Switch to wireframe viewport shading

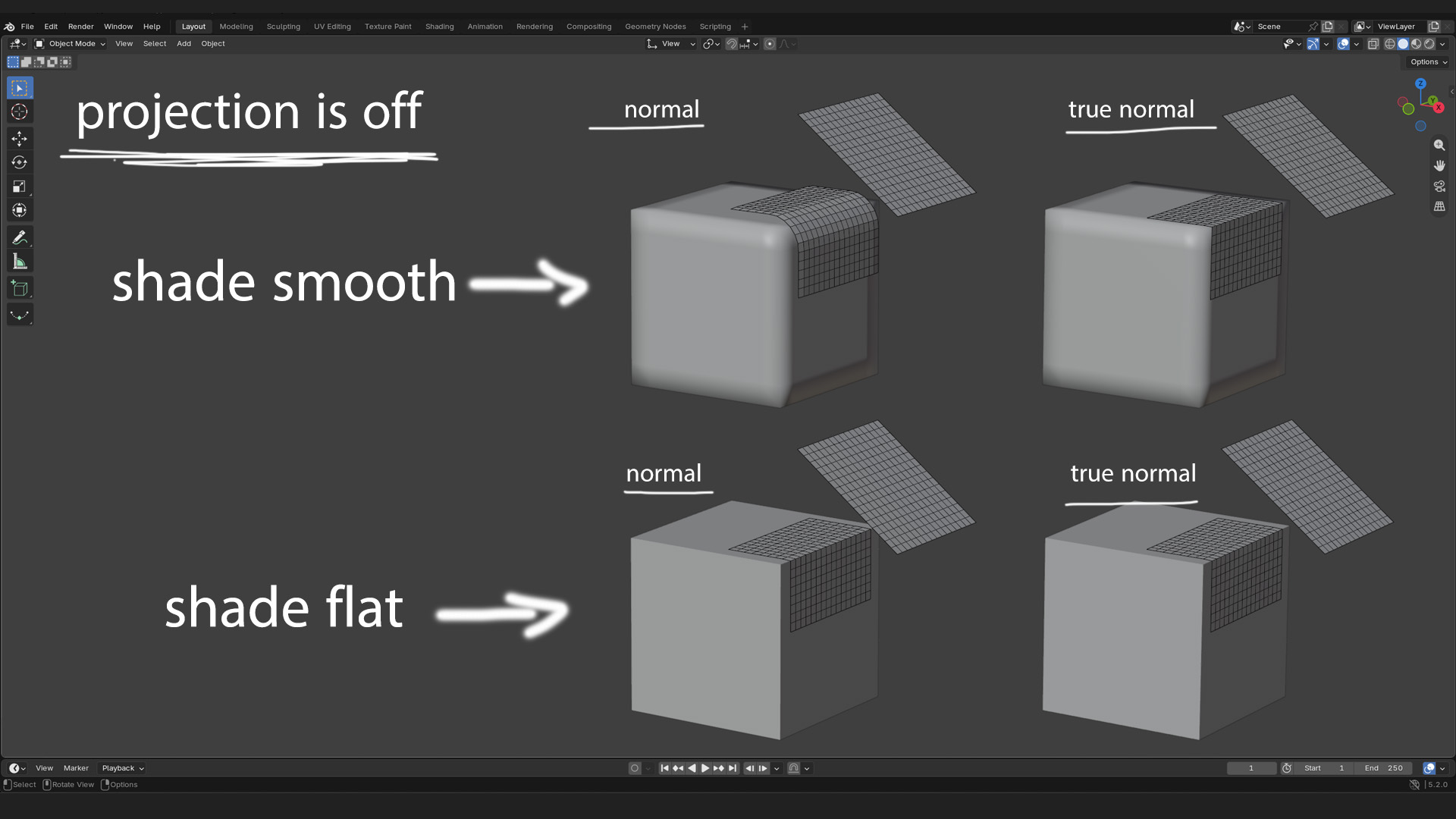click(x=1389, y=44)
